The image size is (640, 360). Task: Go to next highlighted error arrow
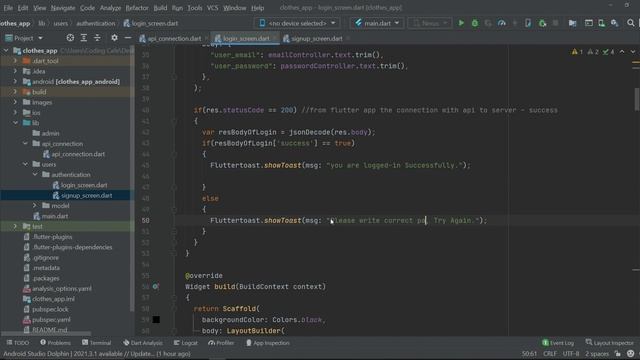633,52
